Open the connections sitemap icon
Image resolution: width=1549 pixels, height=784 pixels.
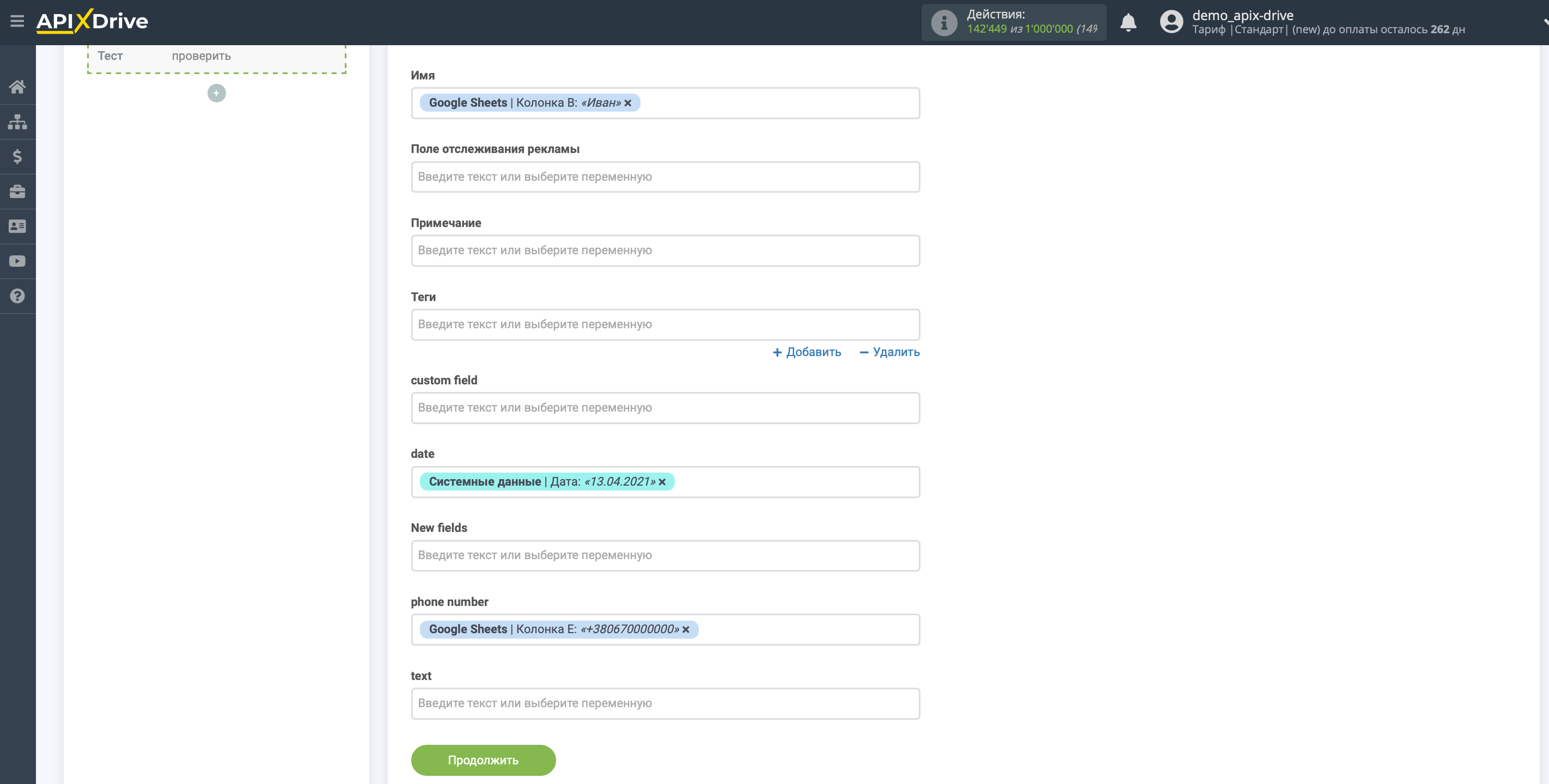[x=17, y=122]
